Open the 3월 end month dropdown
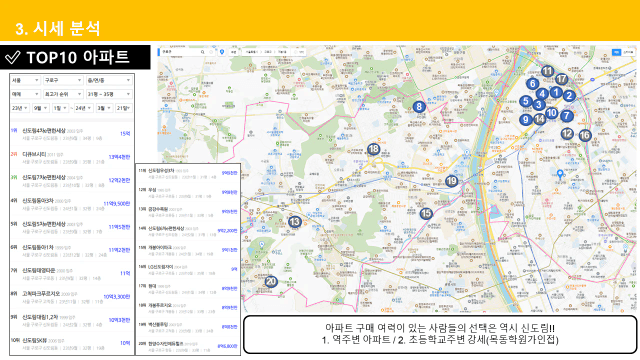 (104, 108)
